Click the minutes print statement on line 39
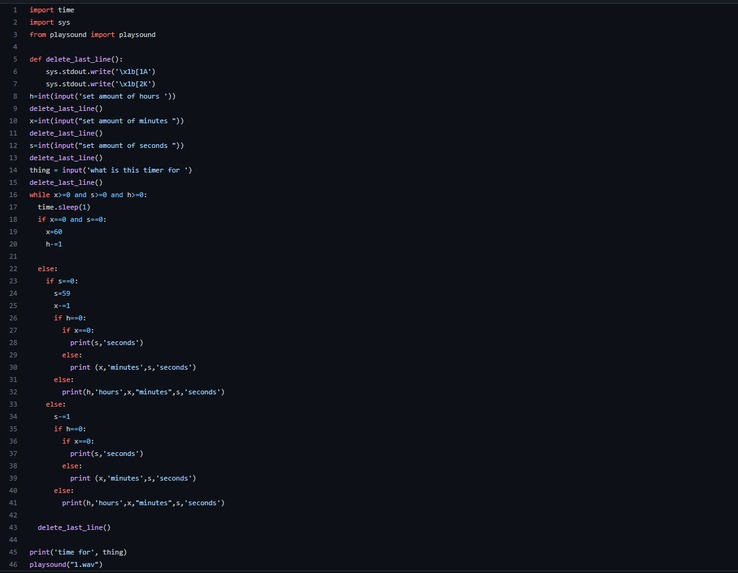 click(133, 478)
